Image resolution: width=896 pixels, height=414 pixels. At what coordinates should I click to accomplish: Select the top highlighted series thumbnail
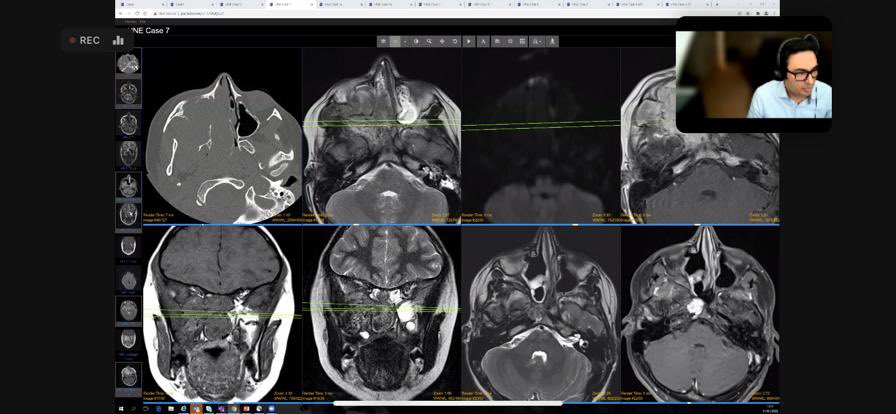point(128,63)
